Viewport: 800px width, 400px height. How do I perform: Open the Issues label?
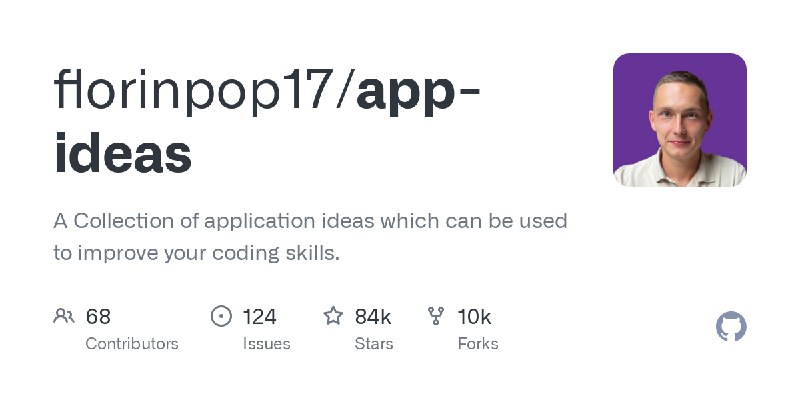coord(266,344)
